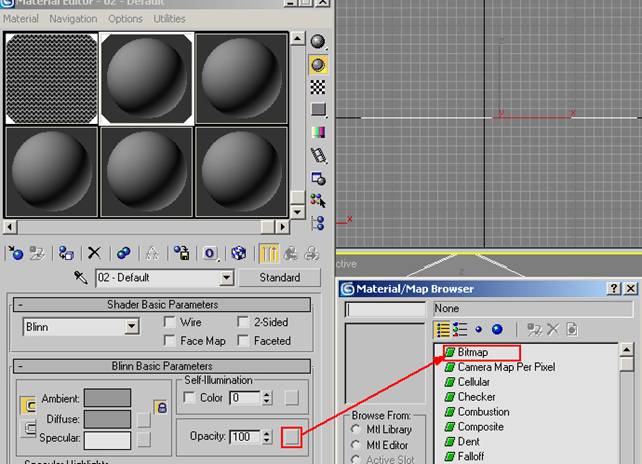Enable the Wire checkbox
Image resolution: width=642 pixels, height=464 pixels.
pos(169,323)
